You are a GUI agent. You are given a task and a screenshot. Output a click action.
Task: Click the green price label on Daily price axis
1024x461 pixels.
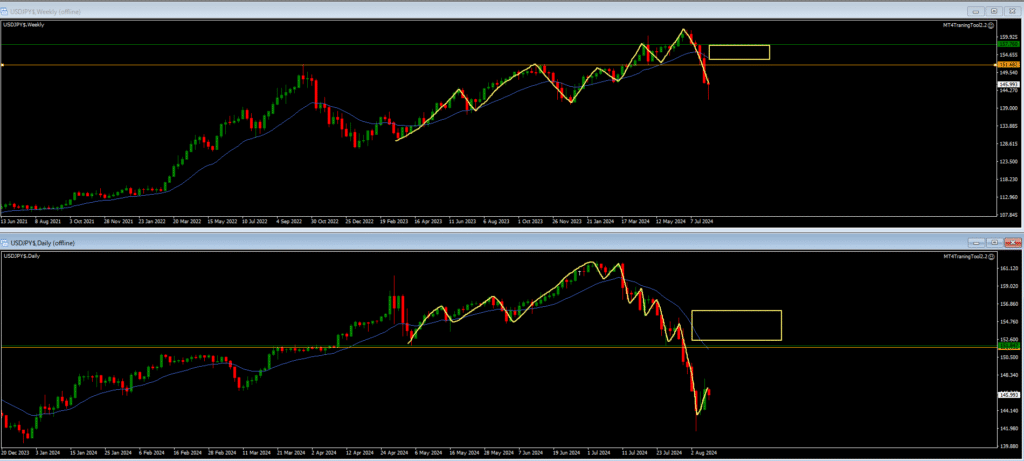(1009, 347)
